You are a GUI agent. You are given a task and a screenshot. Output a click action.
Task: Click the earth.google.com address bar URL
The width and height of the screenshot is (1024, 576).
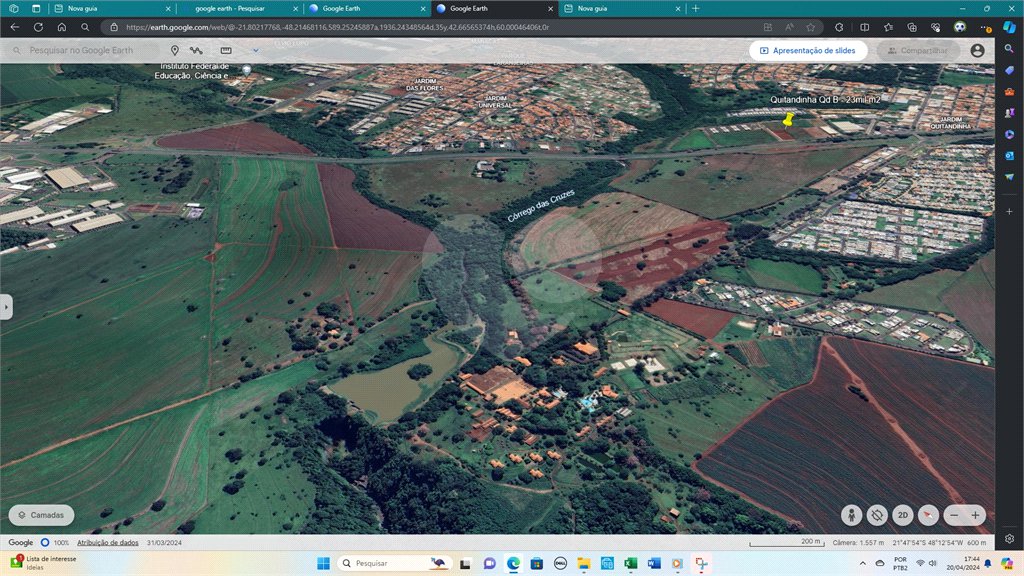point(337,27)
